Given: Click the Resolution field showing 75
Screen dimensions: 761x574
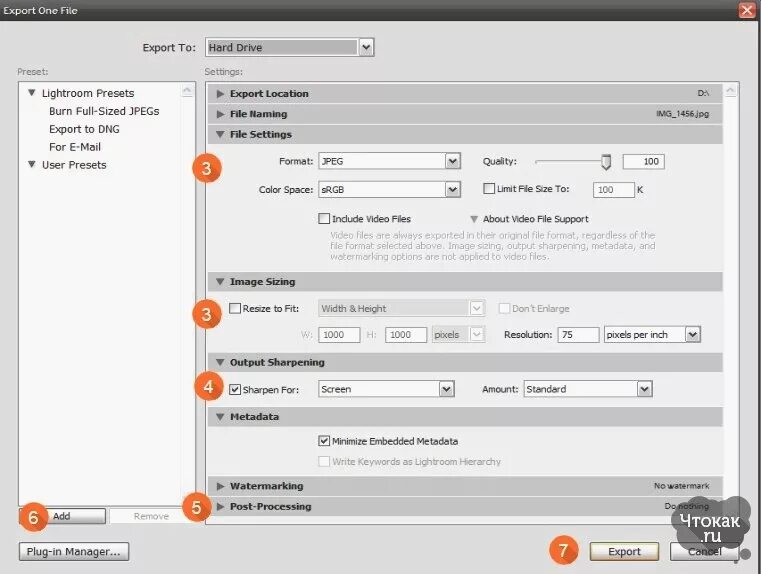Looking at the screenshot, I should pyautogui.click(x=578, y=335).
